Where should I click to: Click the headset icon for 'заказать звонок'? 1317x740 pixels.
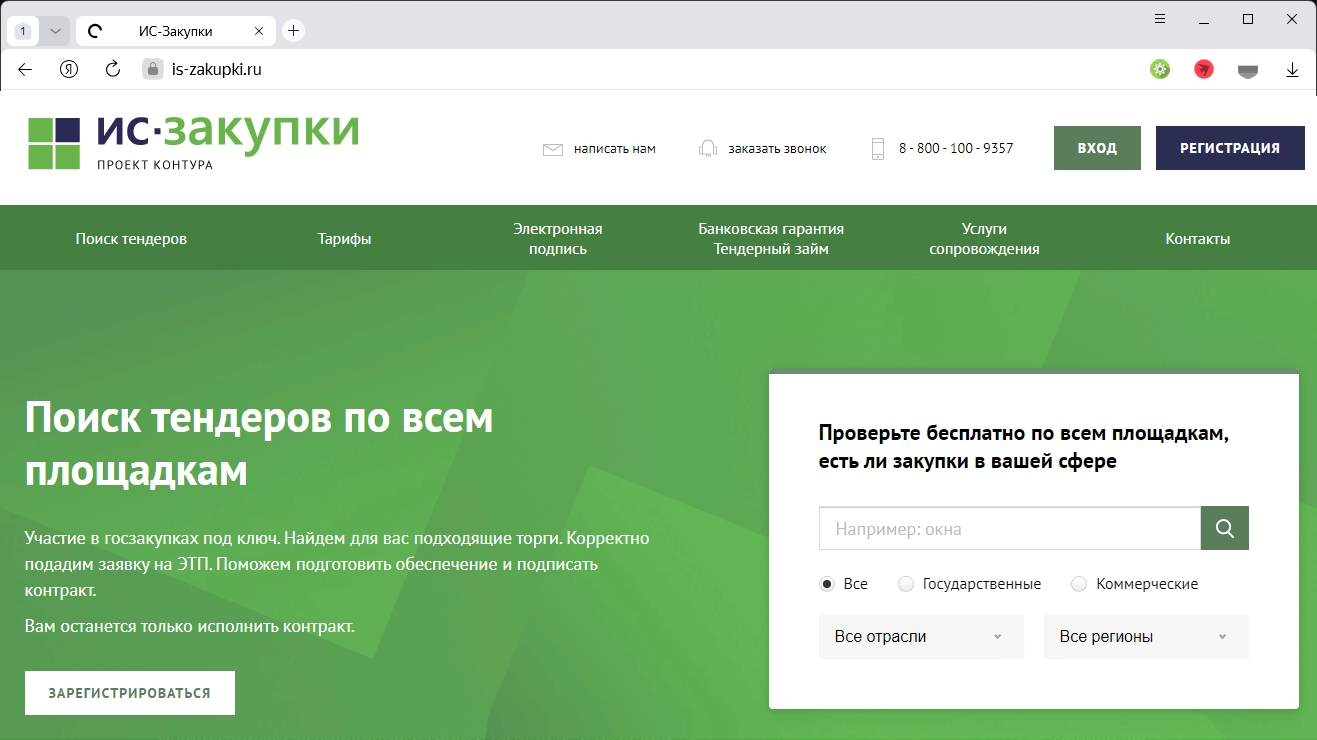(707, 149)
